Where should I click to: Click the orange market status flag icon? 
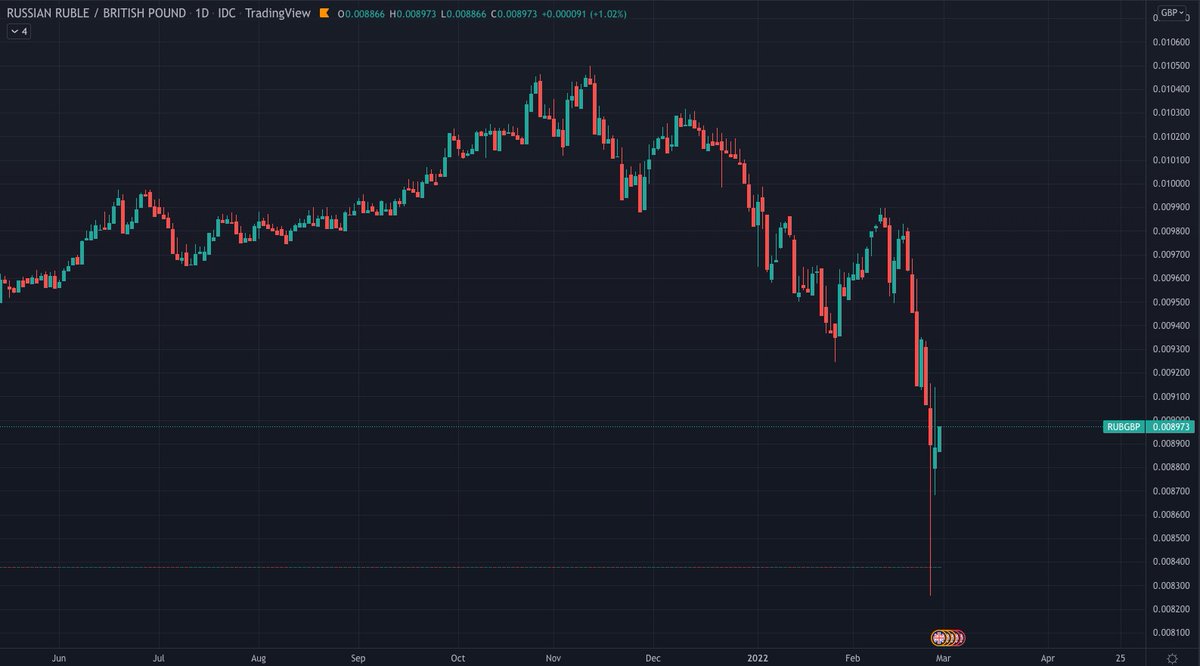(x=325, y=14)
